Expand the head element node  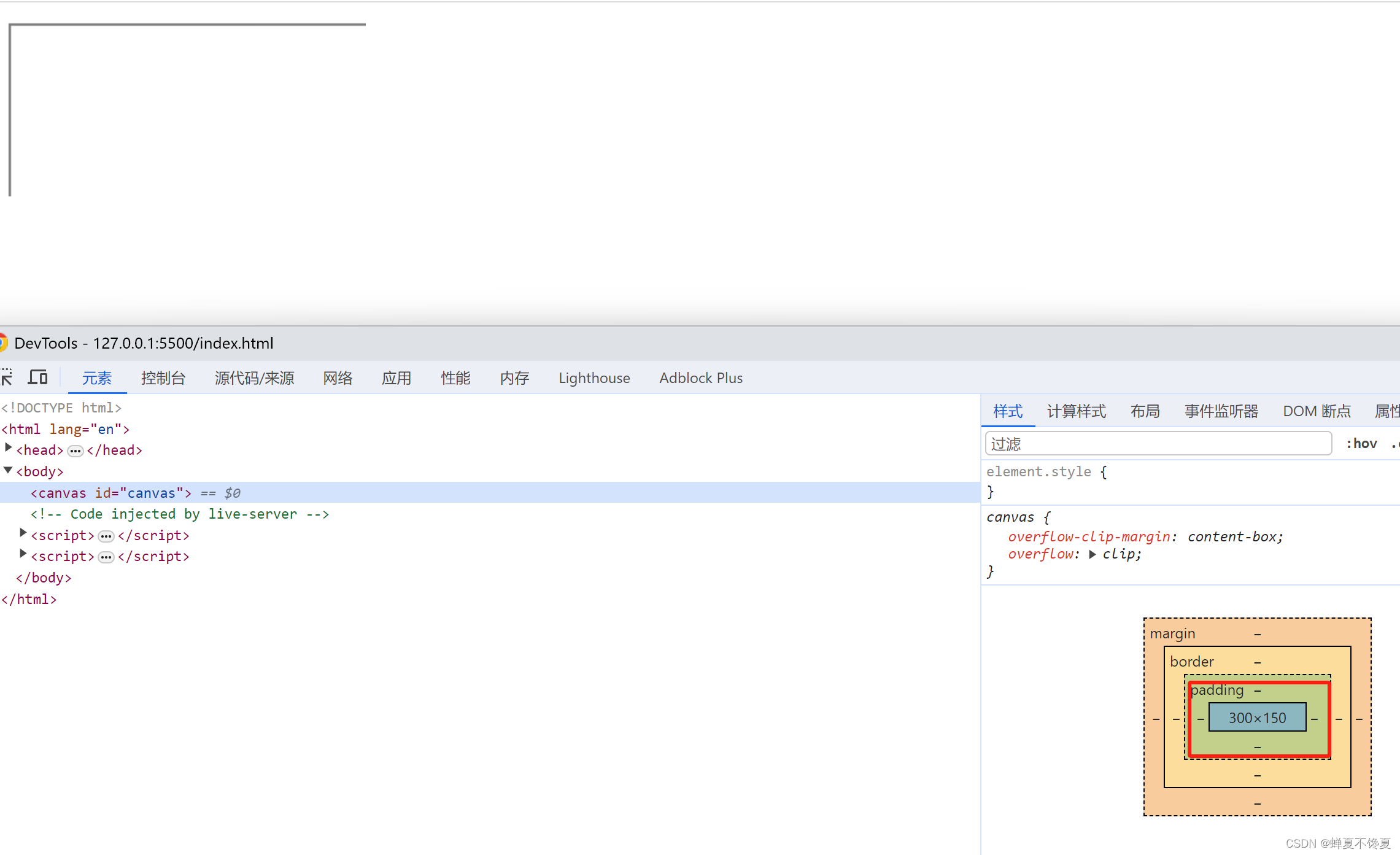click(9, 448)
